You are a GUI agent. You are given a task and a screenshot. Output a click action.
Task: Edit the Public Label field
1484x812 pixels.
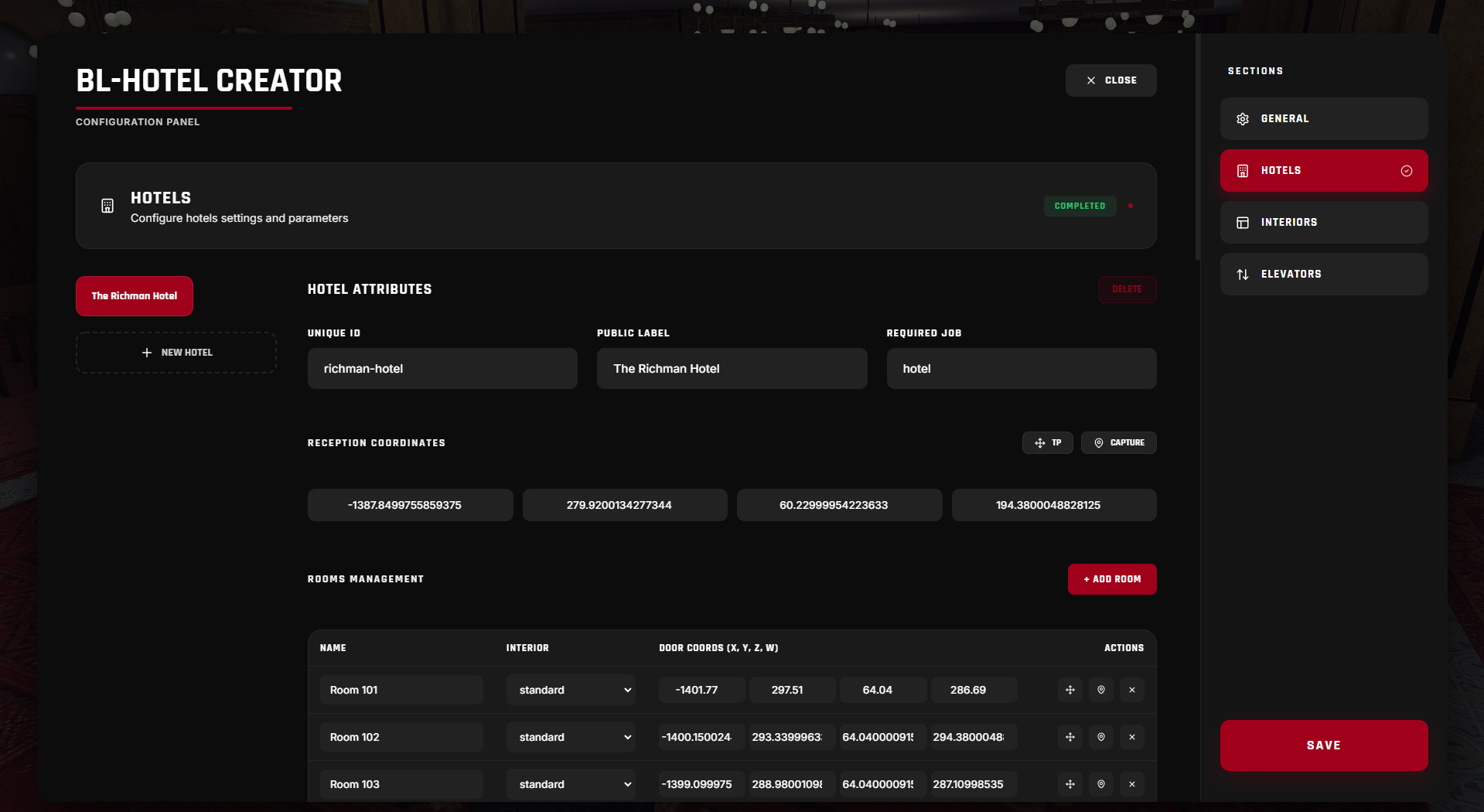point(732,368)
